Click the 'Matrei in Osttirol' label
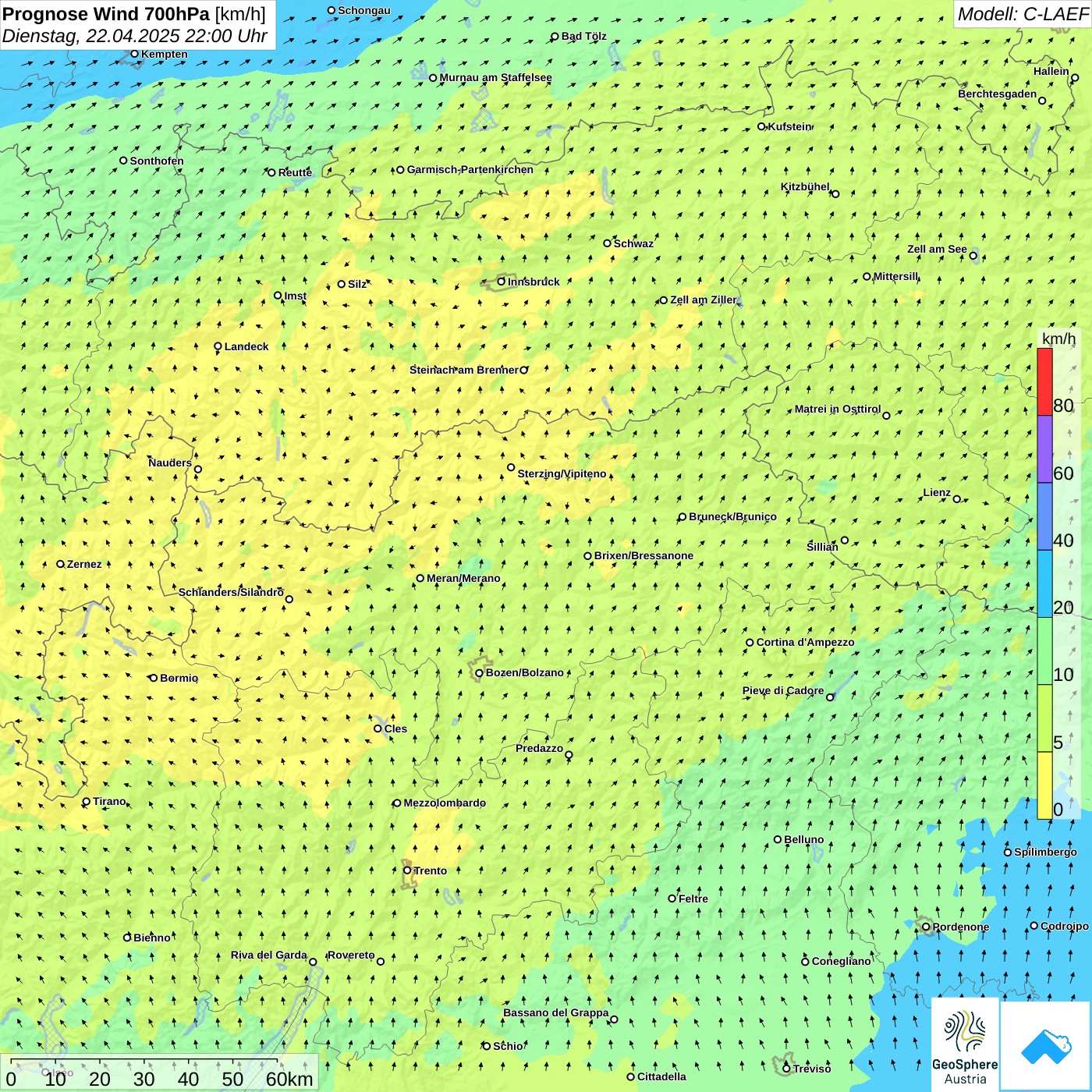 click(x=838, y=409)
